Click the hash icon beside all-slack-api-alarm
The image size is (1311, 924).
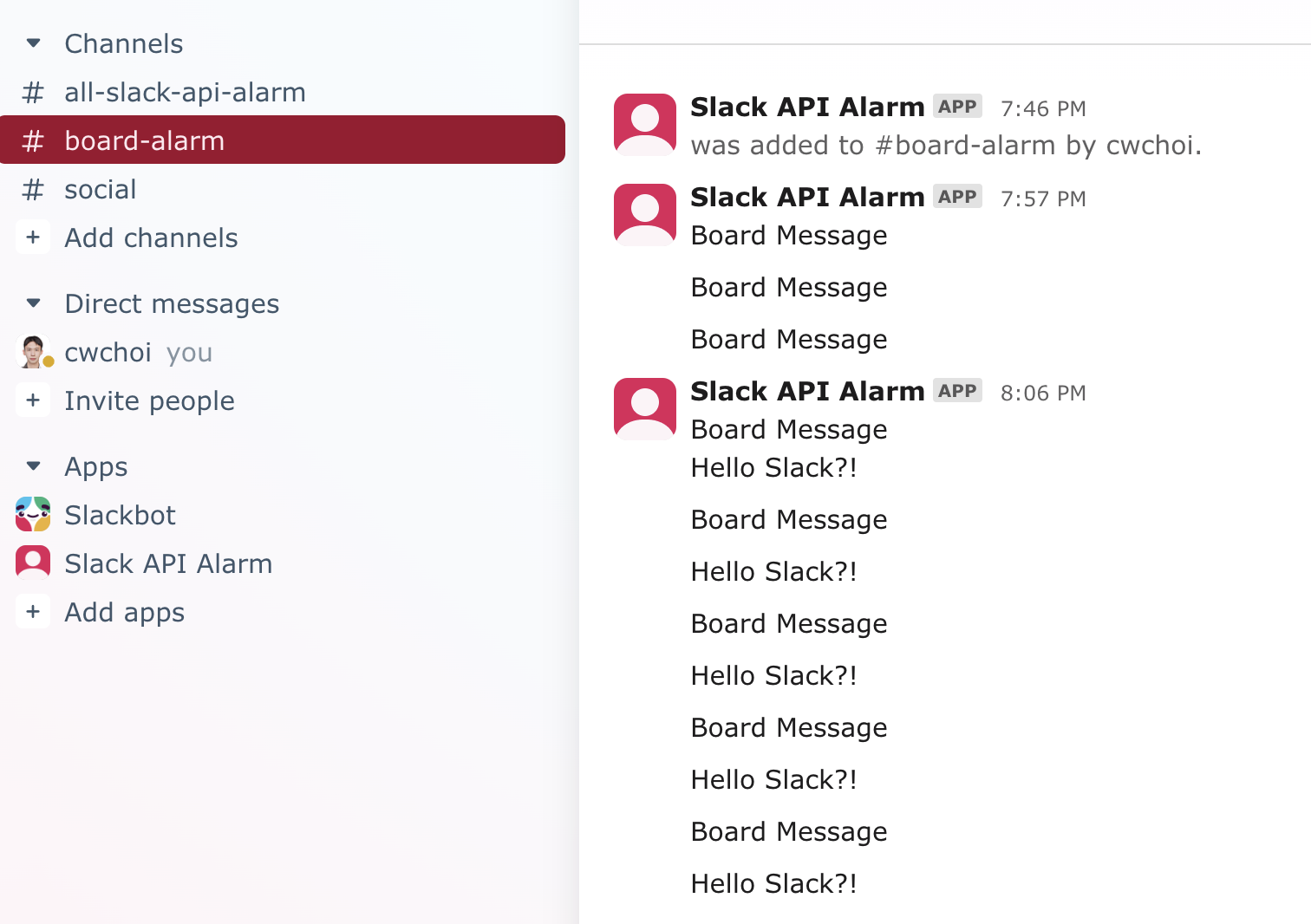[33, 92]
